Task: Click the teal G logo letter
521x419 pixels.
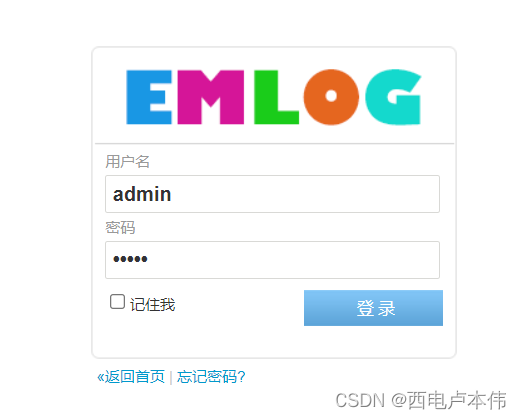Action: (393, 97)
